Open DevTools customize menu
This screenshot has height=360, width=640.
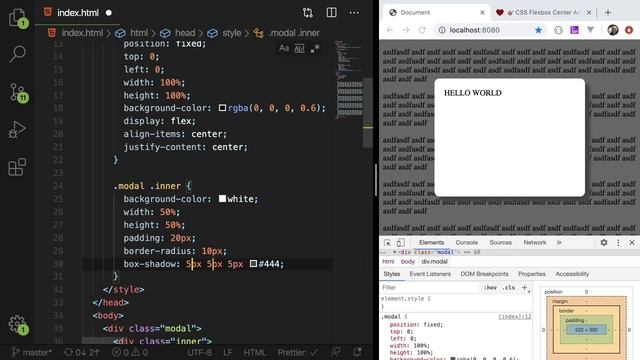[618, 242]
